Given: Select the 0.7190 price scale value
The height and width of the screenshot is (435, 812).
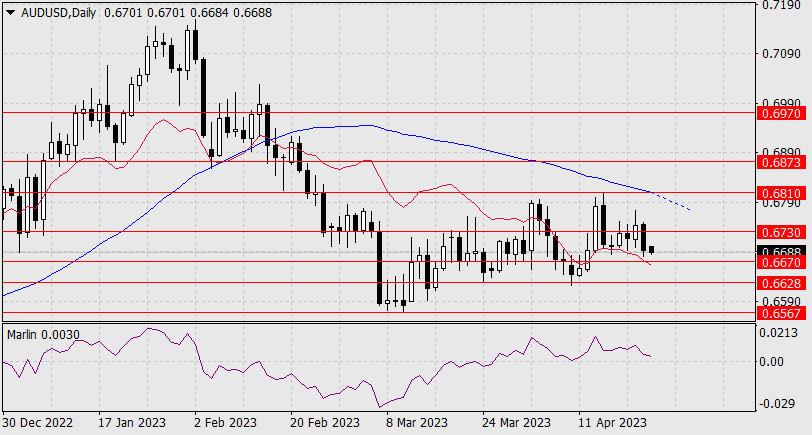Looking at the screenshot, I should click(x=780, y=5).
